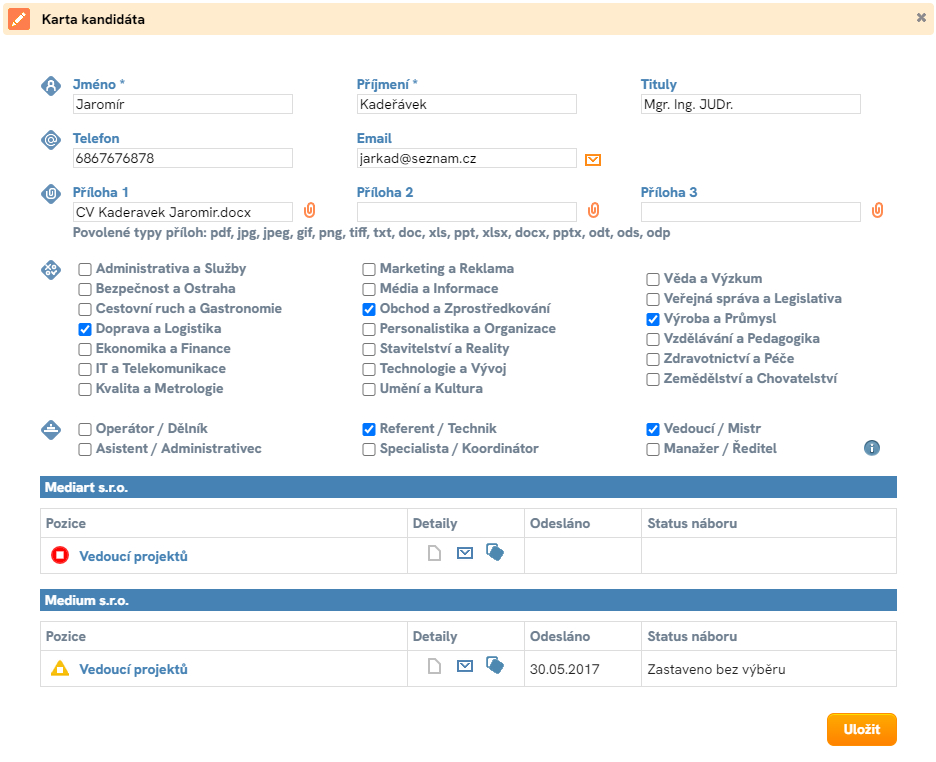Viewport: 936px width, 762px height.
Task: Click the paperclip icon for Příloha 2
Action: point(593,211)
